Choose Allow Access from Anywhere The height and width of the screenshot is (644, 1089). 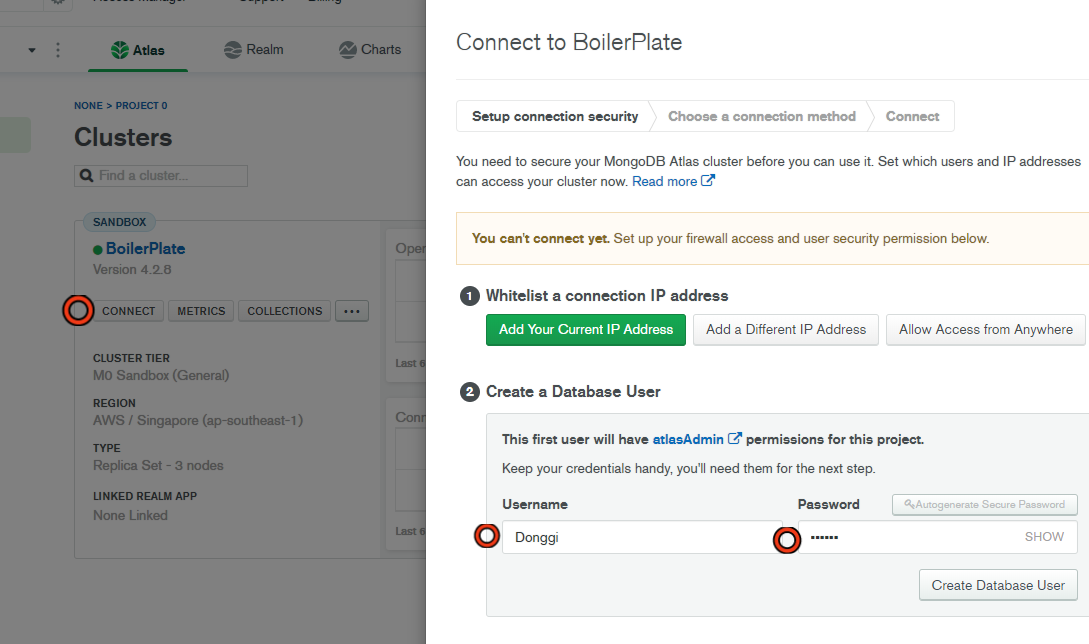(985, 330)
